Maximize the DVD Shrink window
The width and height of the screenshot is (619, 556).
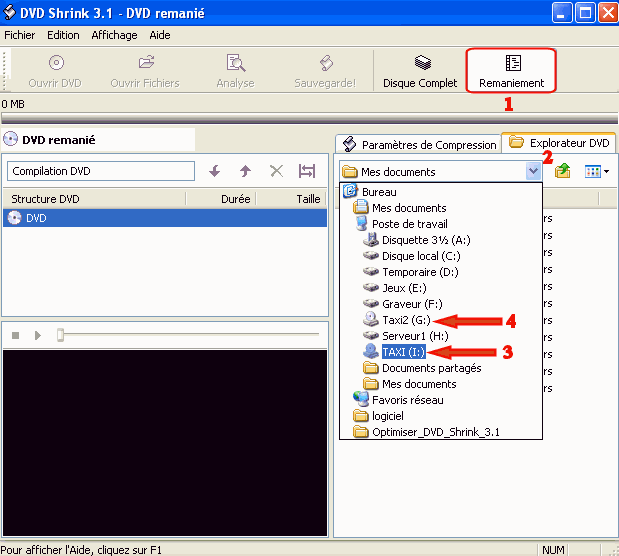(x=585, y=13)
